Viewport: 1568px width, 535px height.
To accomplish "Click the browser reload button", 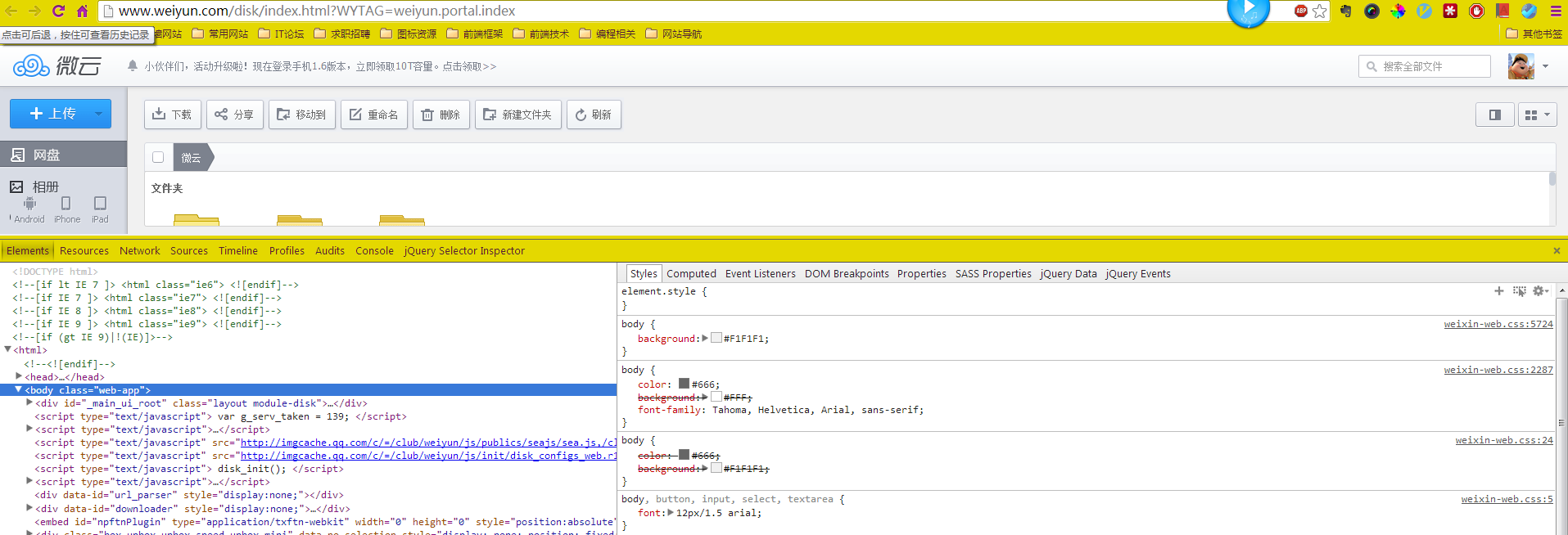I will point(58,11).
